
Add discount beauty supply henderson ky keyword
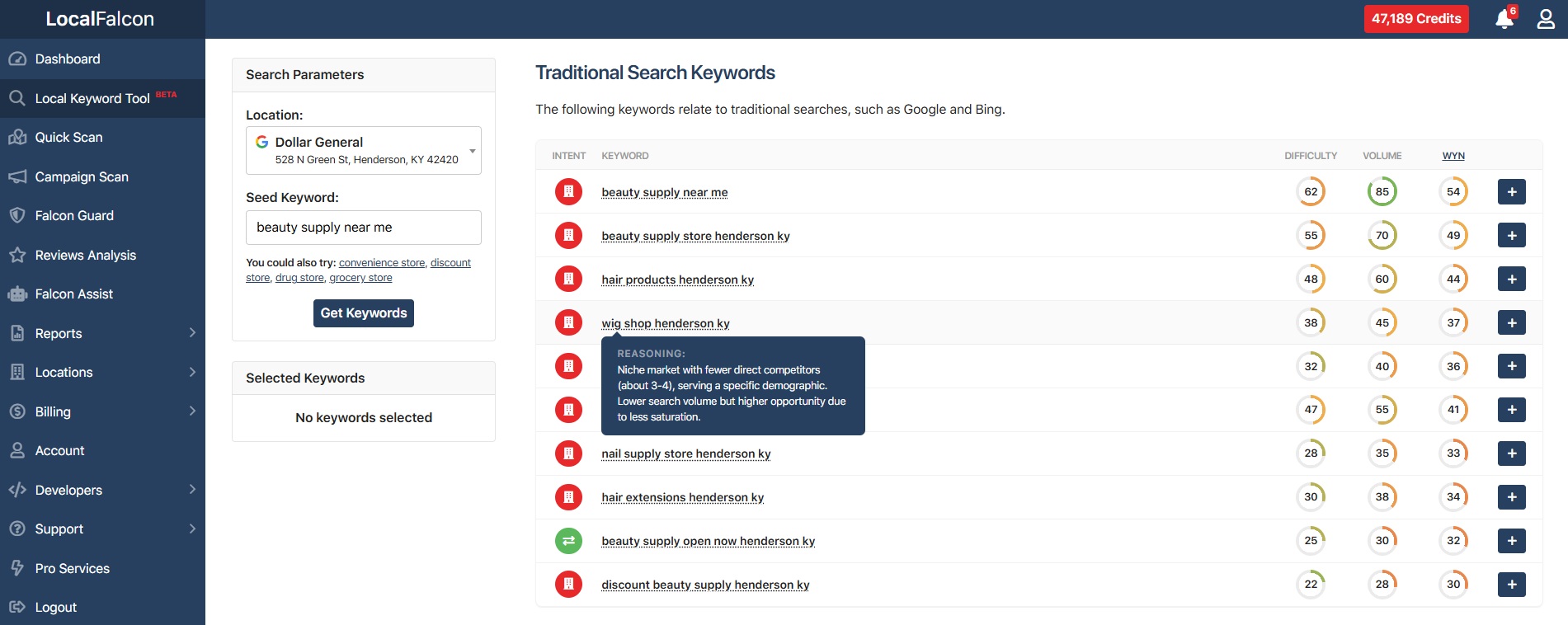tap(1511, 585)
